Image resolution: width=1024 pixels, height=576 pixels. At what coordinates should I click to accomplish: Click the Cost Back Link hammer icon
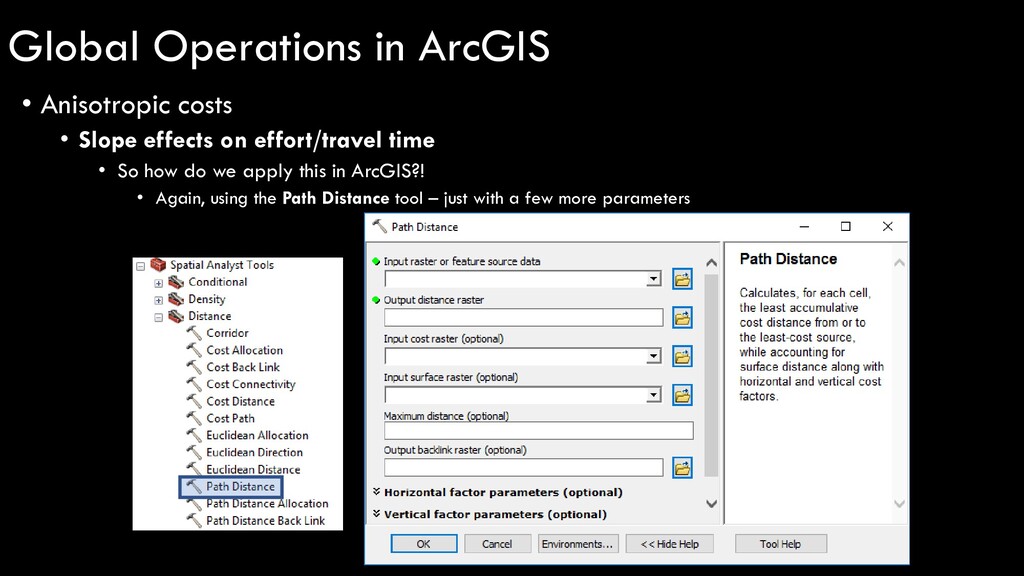[x=194, y=366]
